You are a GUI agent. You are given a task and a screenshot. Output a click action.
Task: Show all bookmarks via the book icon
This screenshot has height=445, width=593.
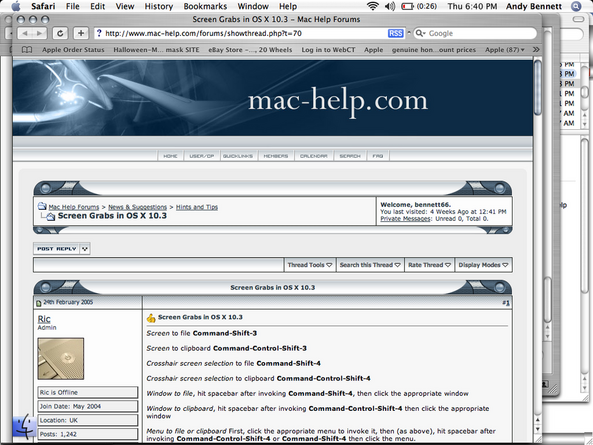coord(27,50)
